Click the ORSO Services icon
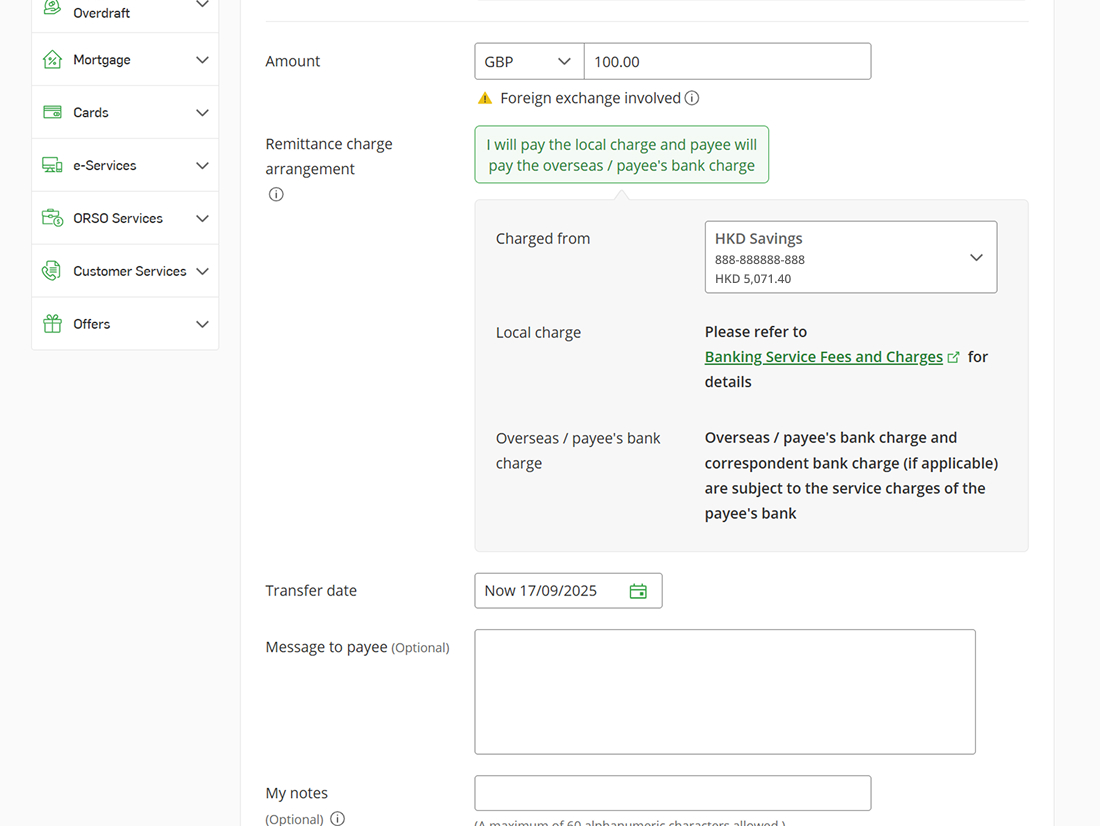This screenshot has width=1100, height=826. pos(52,217)
